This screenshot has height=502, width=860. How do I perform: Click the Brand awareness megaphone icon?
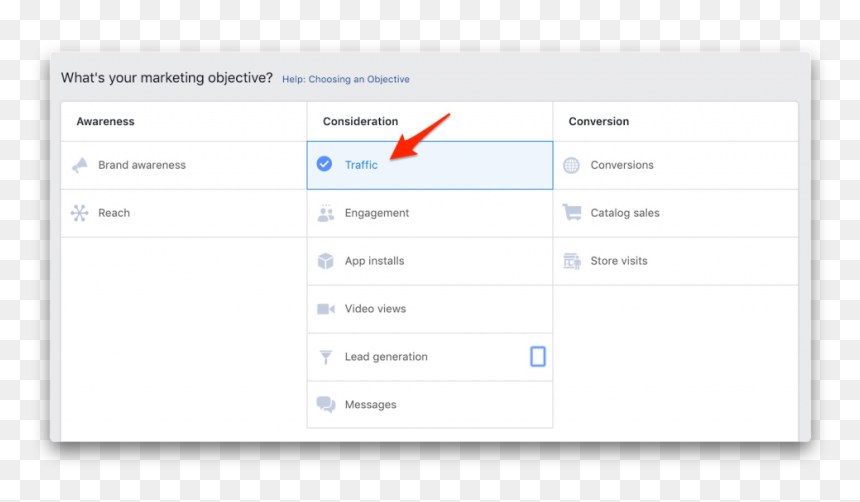tap(80, 165)
